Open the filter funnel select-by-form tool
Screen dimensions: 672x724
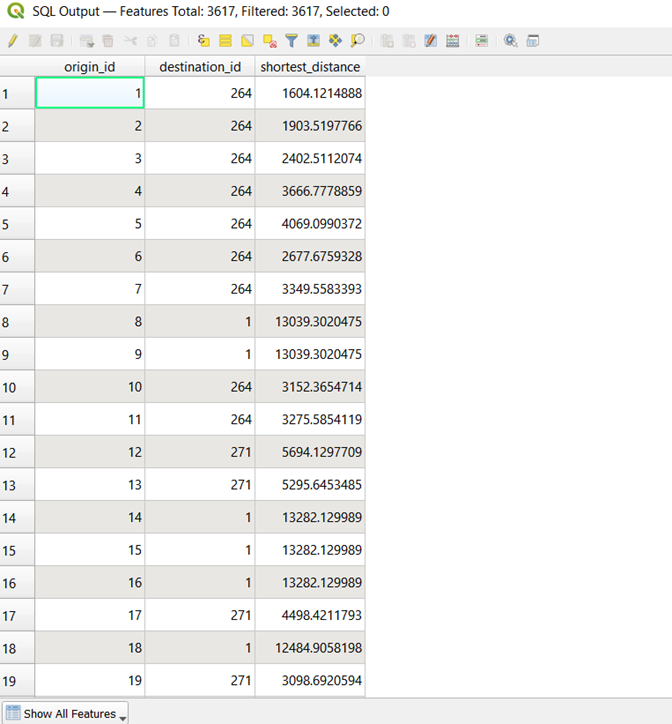coord(291,41)
